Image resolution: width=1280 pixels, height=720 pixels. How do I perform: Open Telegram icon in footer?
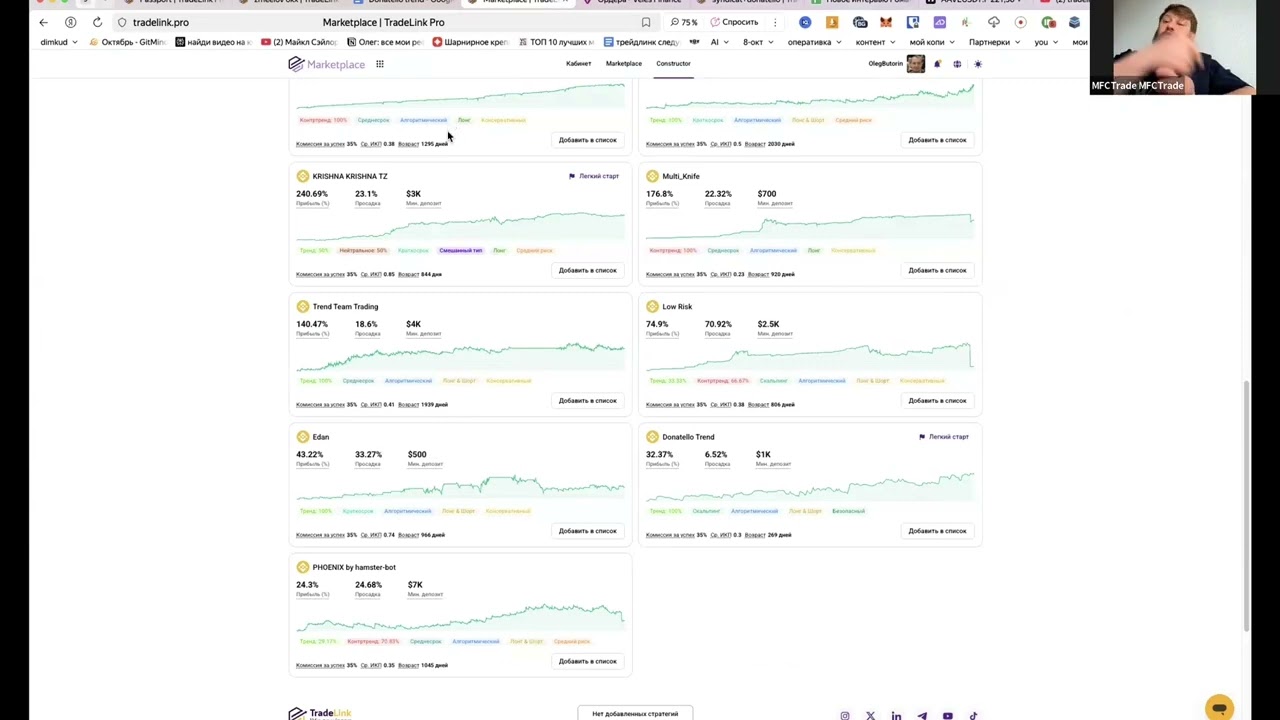(922, 716)
